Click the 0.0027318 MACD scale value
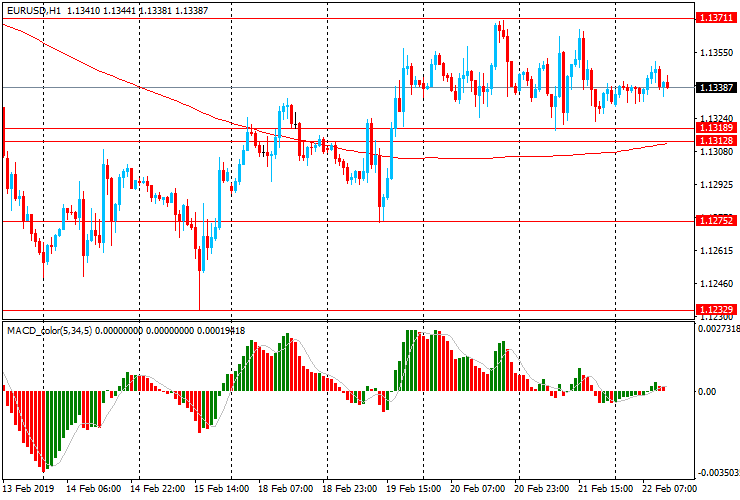Viewport: 740px width, 500px height. click(717, 328)
